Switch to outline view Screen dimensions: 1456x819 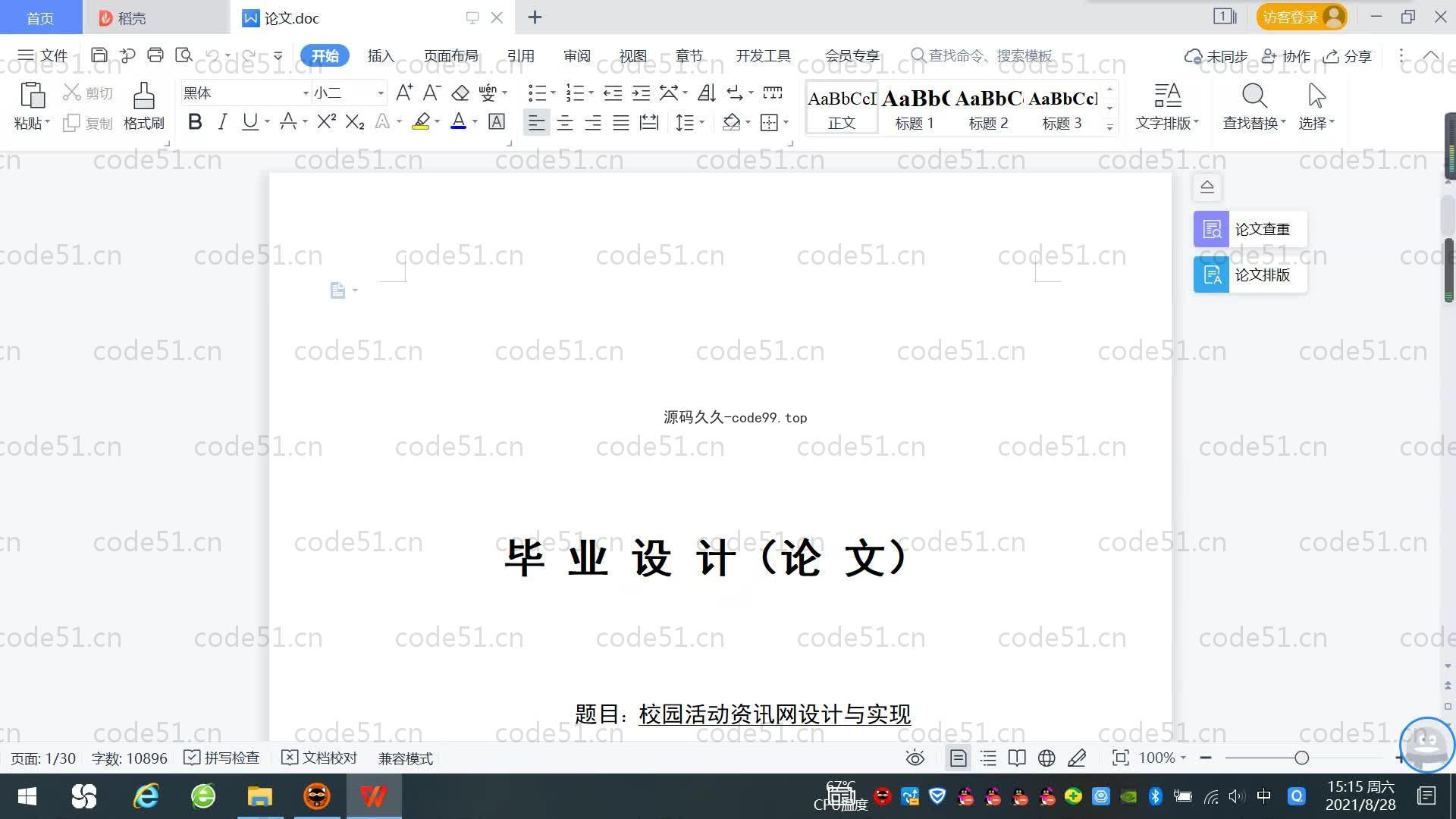[988, 758]
